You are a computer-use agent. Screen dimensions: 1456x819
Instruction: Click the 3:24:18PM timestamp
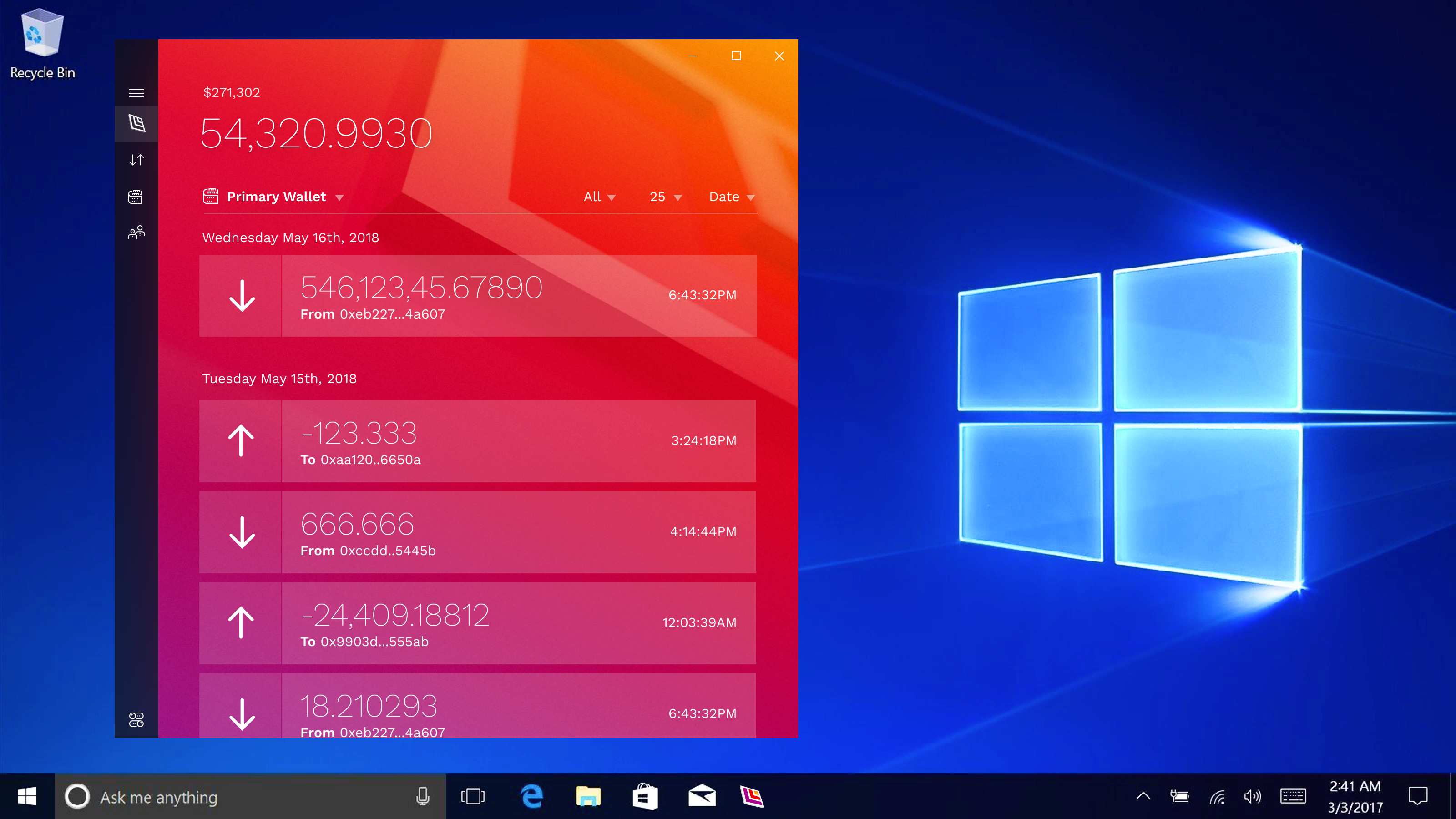(x=704, y=440)
